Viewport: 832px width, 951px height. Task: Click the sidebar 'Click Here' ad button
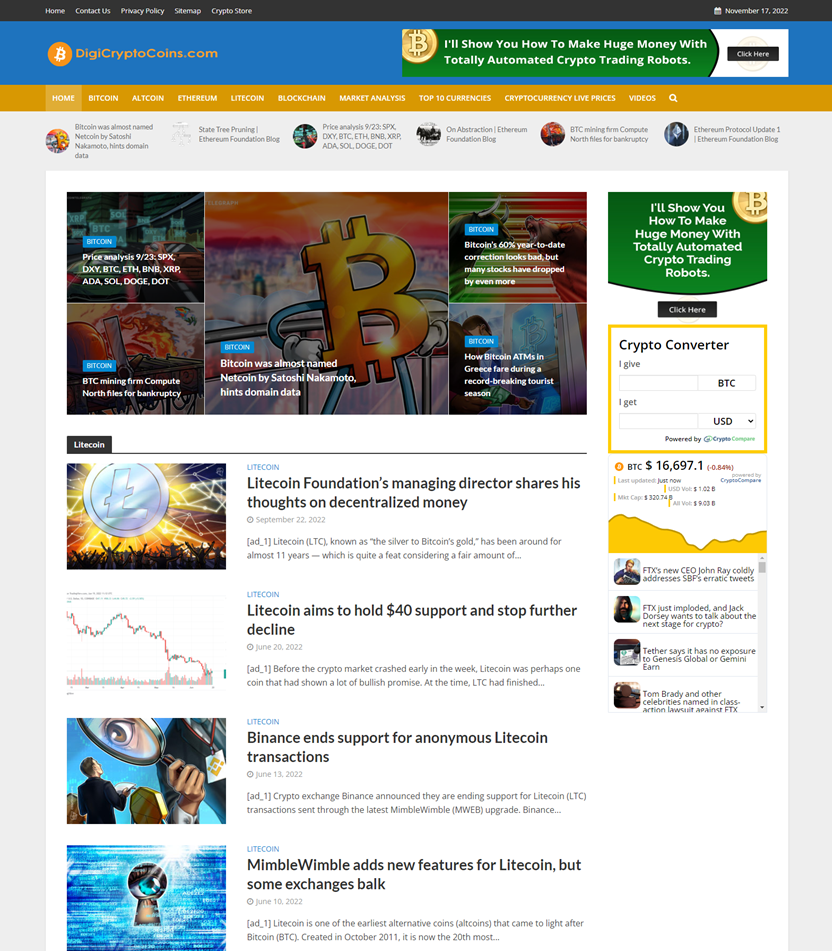[687, 309]
